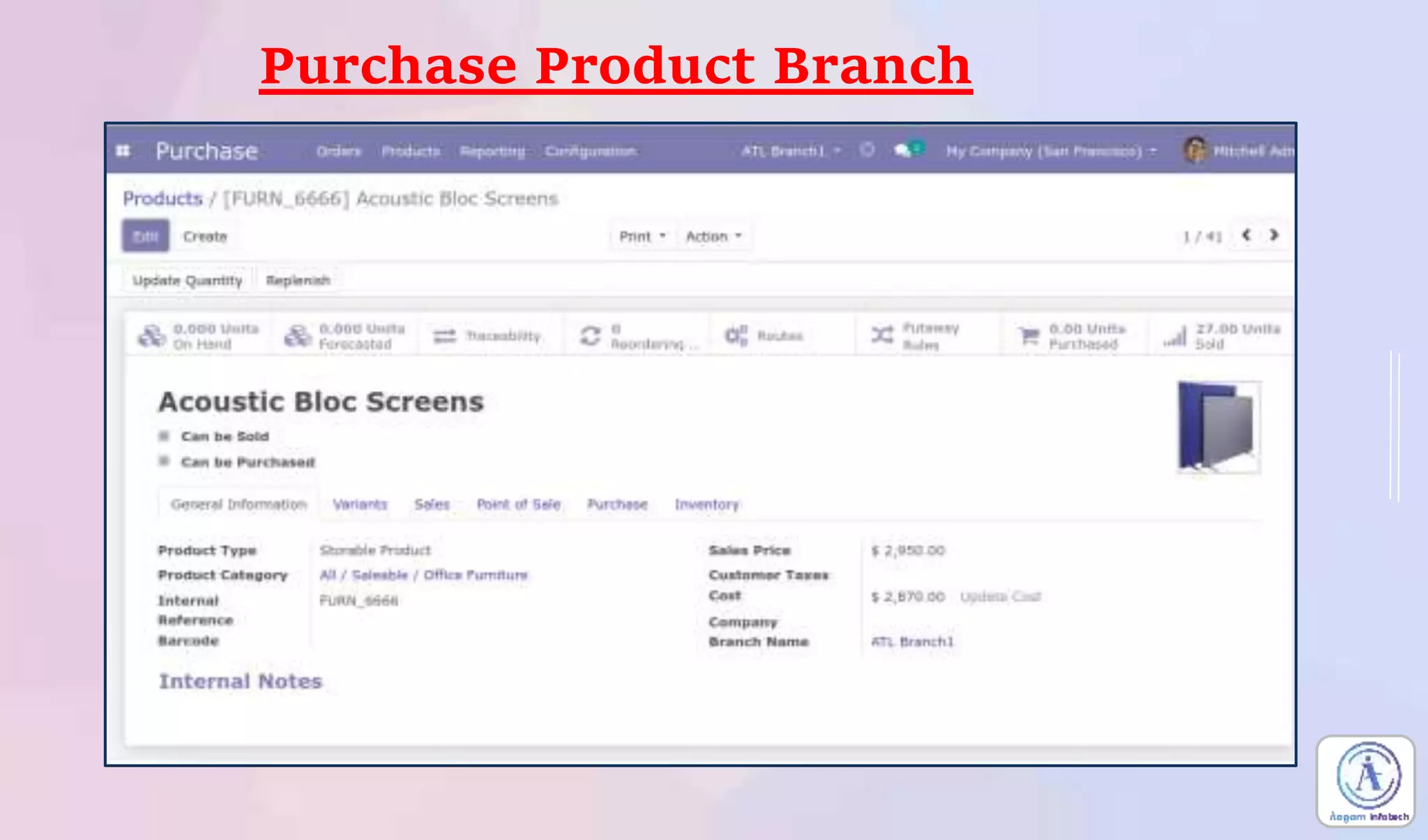Open the apps grid menu icon

123,151
